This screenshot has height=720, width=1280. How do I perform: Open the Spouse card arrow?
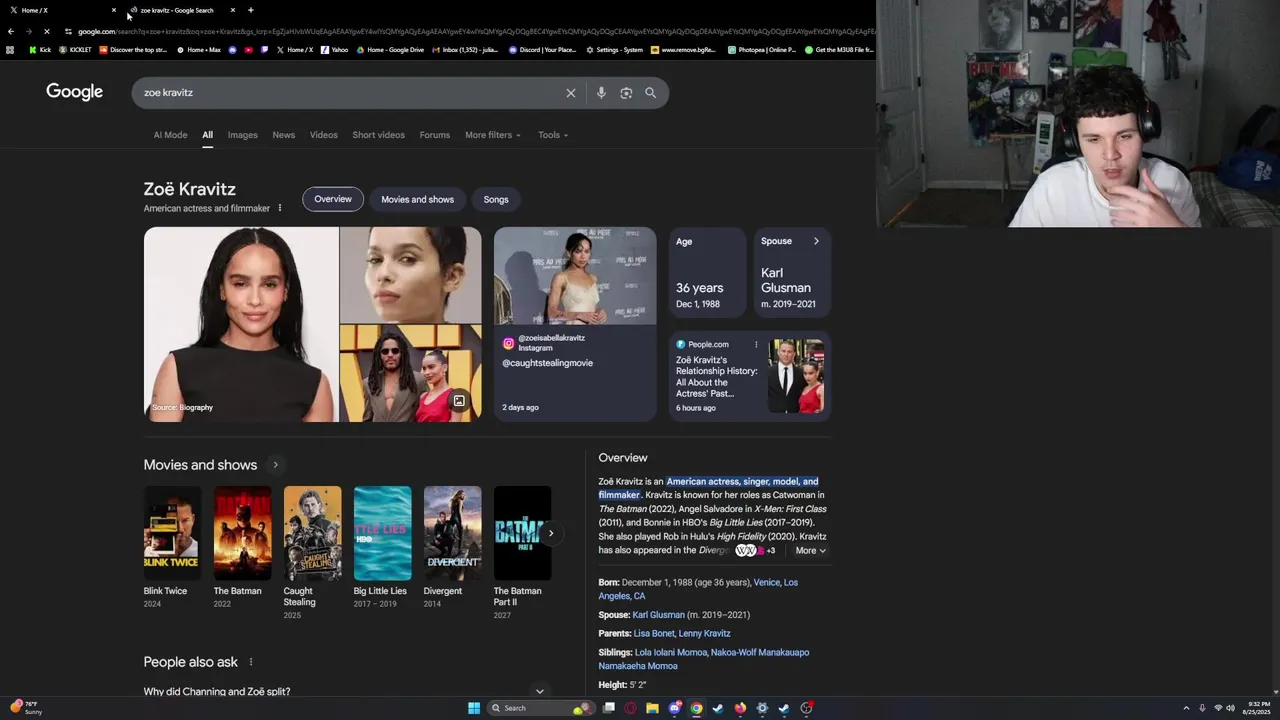[x=816, y=241]
